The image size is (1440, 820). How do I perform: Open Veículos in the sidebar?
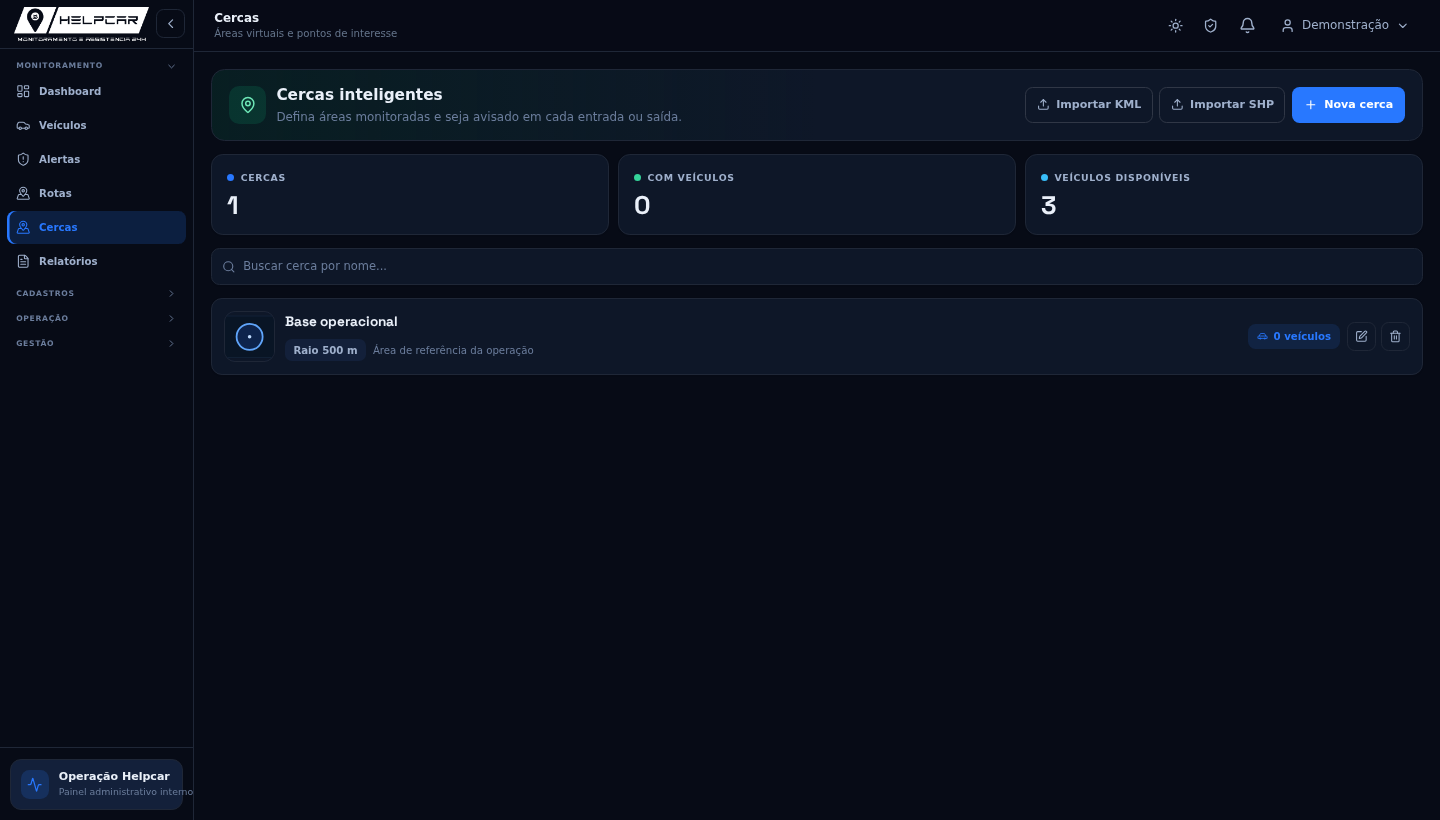96,125
